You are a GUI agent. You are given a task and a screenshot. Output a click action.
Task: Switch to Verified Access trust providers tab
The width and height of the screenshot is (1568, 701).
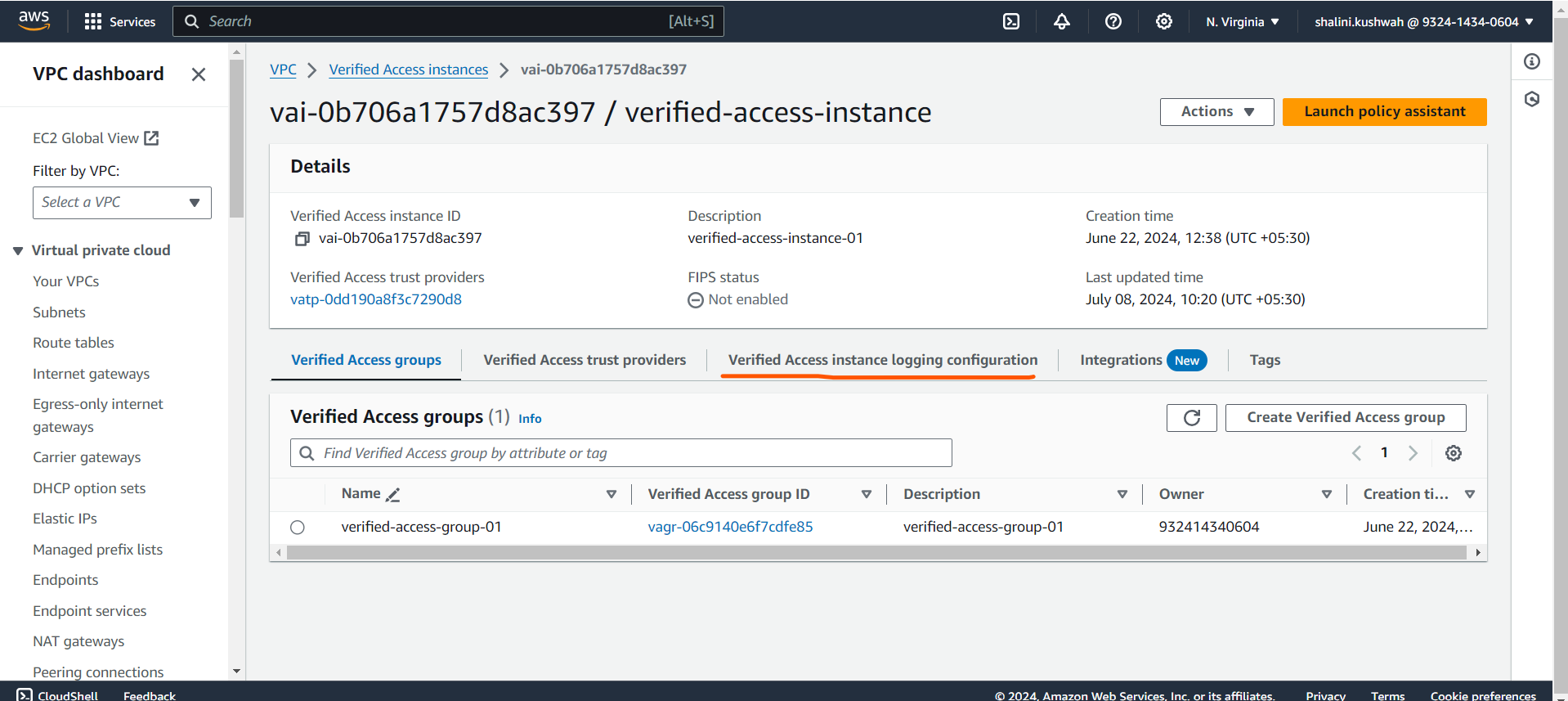click(585, 361)
